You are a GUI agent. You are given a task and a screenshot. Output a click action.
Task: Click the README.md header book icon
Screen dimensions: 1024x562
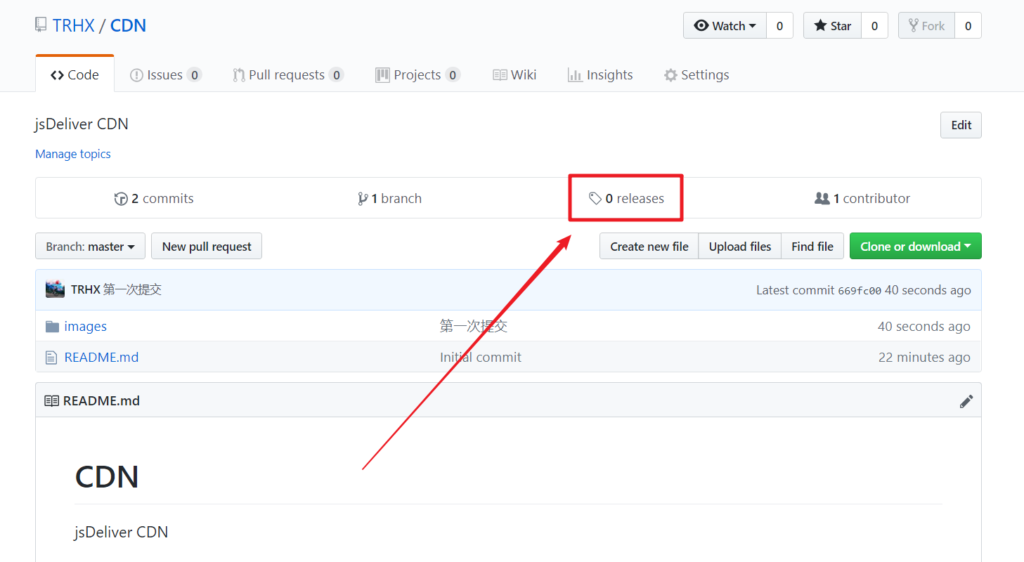52,401
